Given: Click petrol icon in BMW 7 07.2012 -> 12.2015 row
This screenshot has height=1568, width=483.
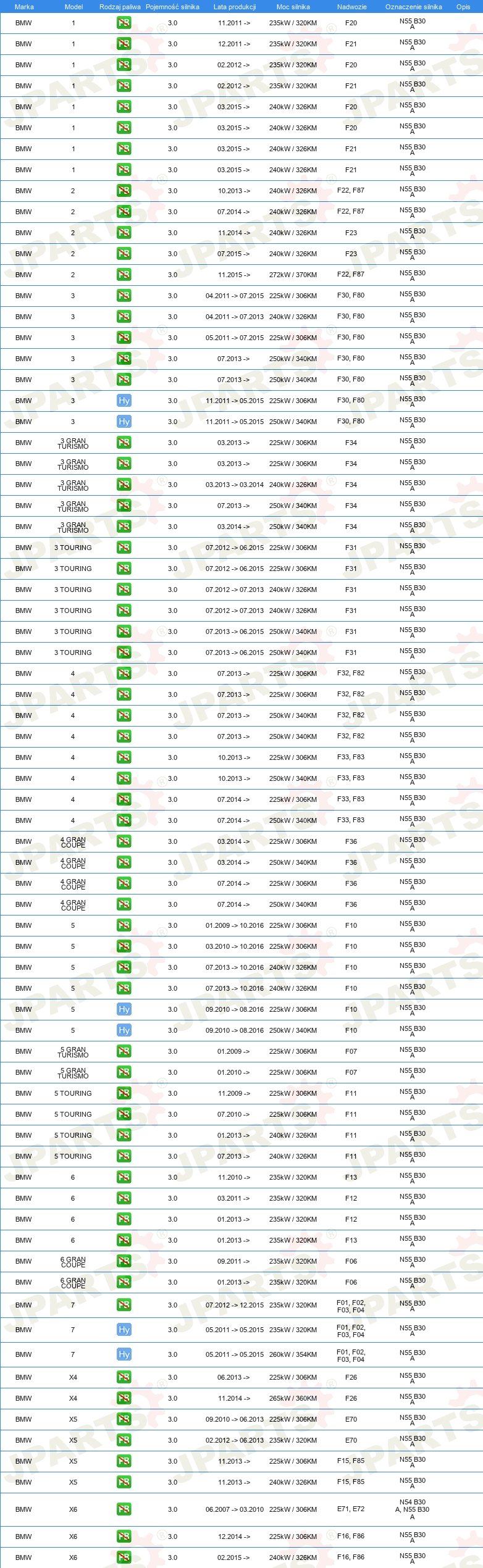Looking at the screenshot, I should [124, 1305].
